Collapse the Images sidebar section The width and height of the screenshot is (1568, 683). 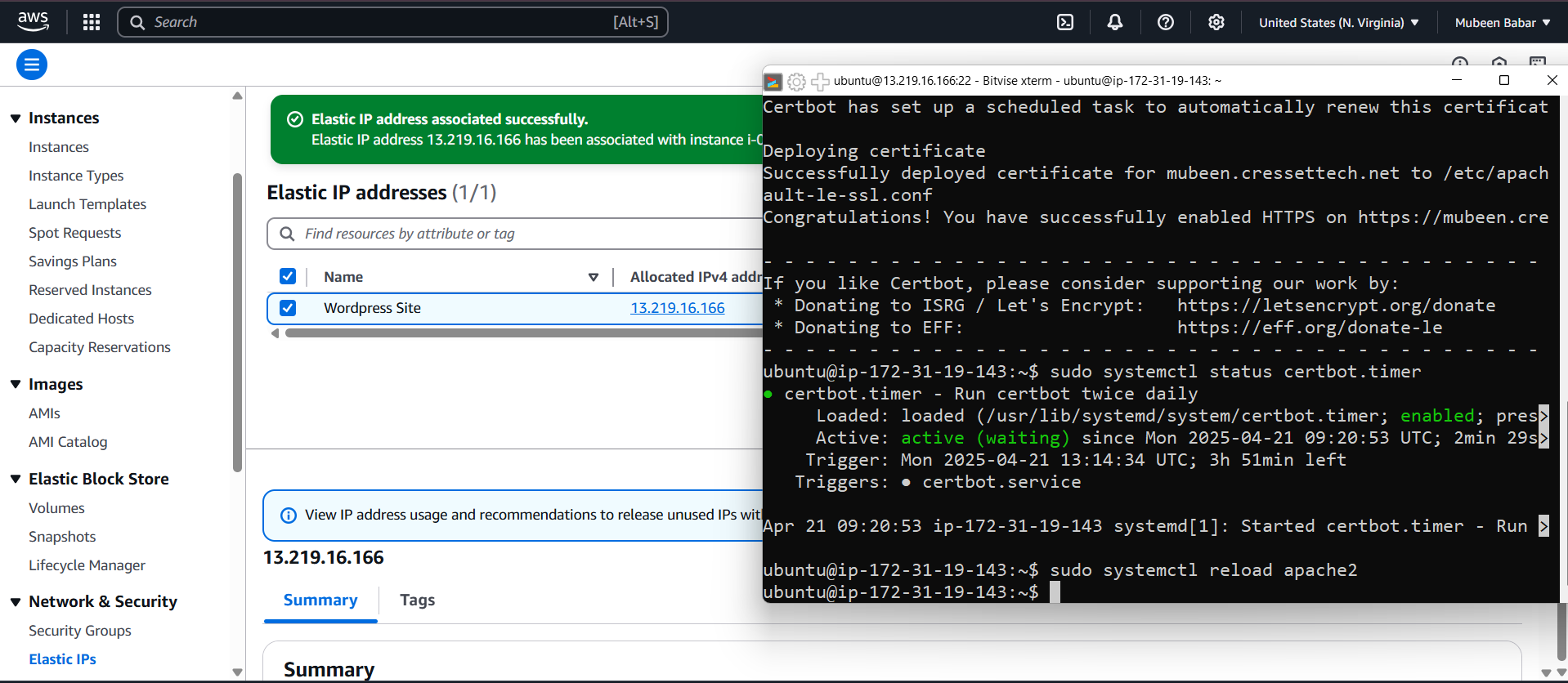(16, 385)
